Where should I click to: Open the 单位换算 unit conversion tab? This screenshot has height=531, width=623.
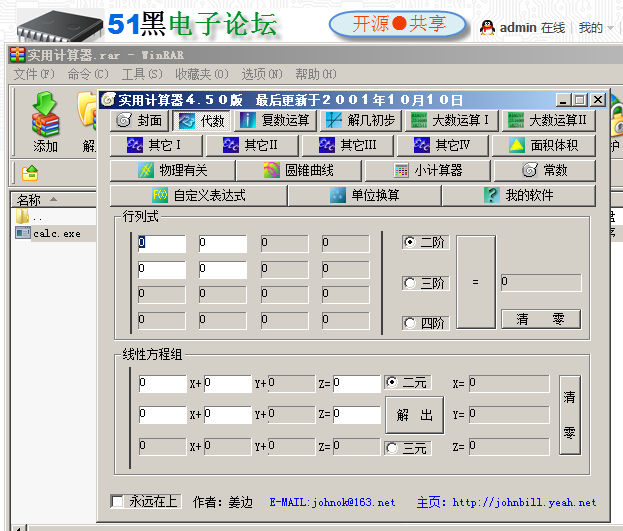(365, 195)
